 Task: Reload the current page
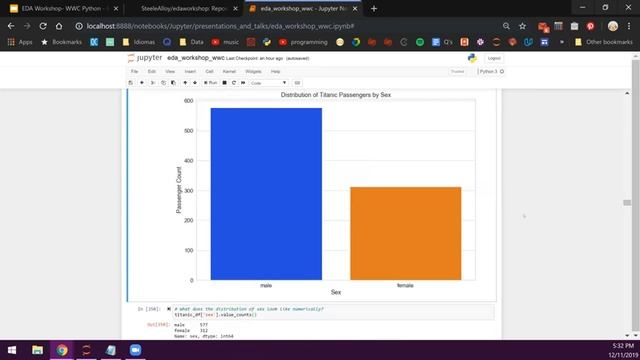pos(43,26)
